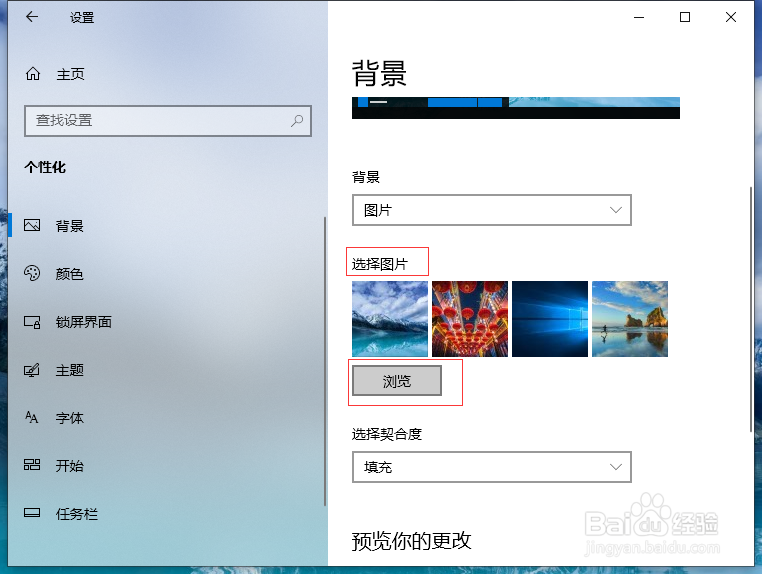Viewport: 762px width, 574px height.
Task: Click the 浏览 button
Action: click(397, 381)
